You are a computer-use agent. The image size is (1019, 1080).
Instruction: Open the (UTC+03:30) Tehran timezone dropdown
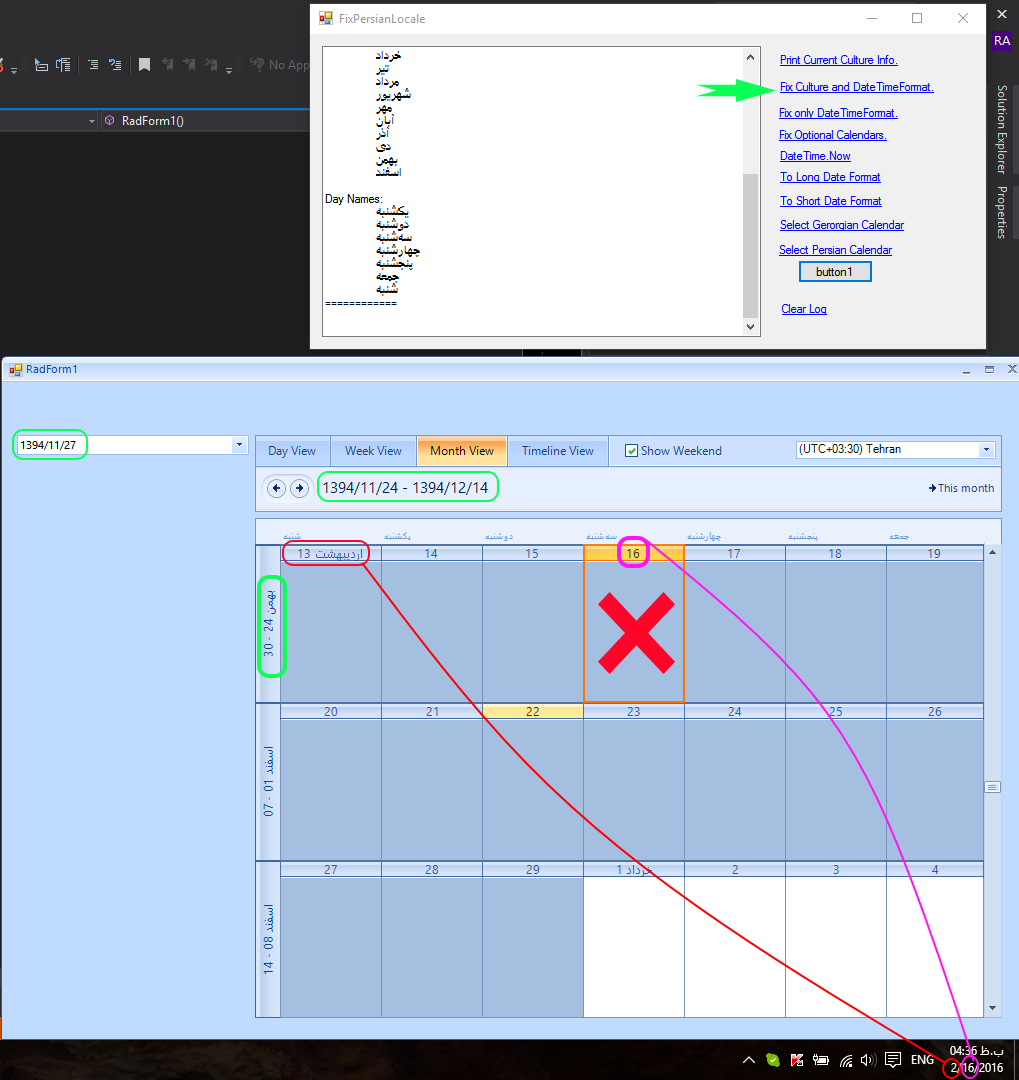(986, 450)
